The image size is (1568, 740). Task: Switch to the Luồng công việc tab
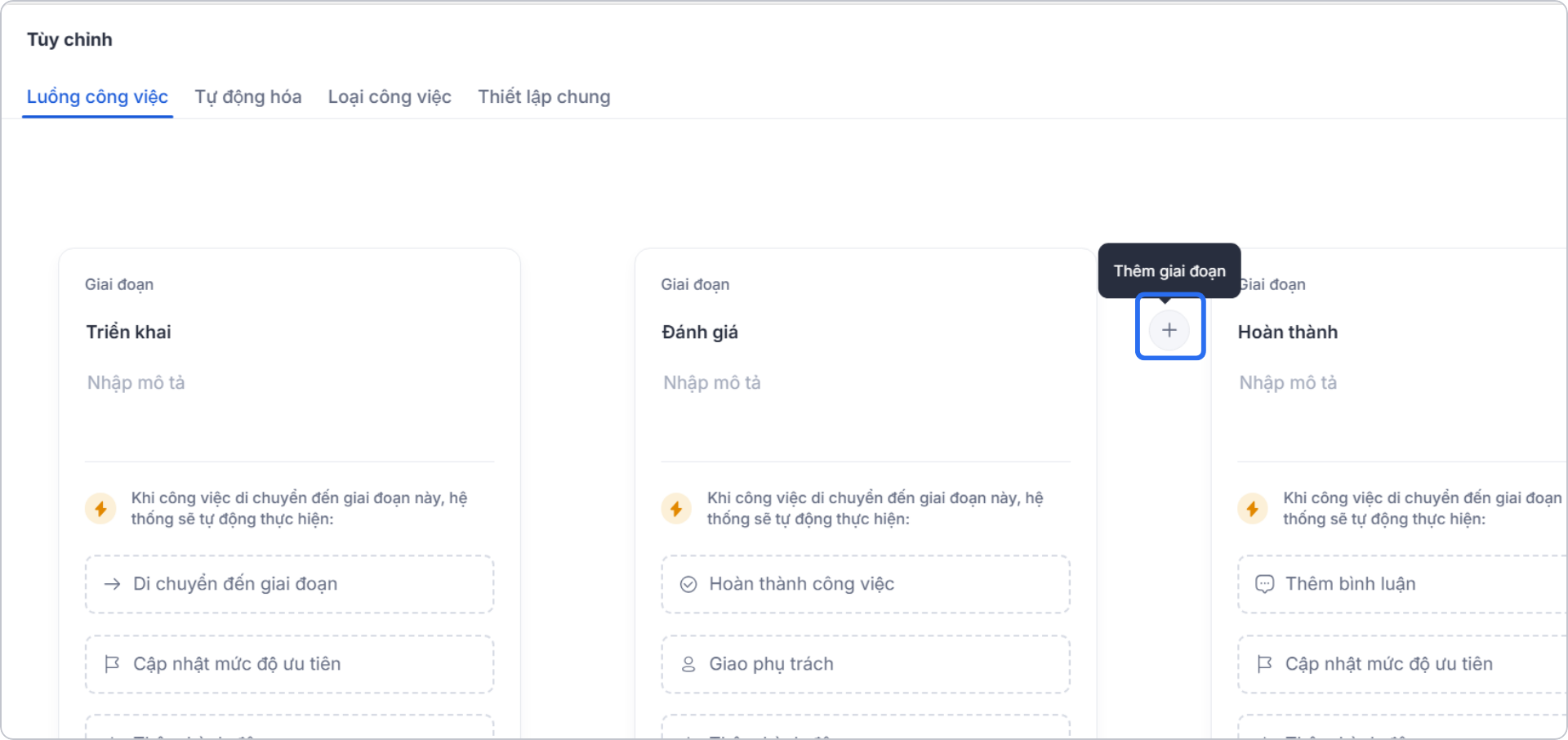(97, 96)
